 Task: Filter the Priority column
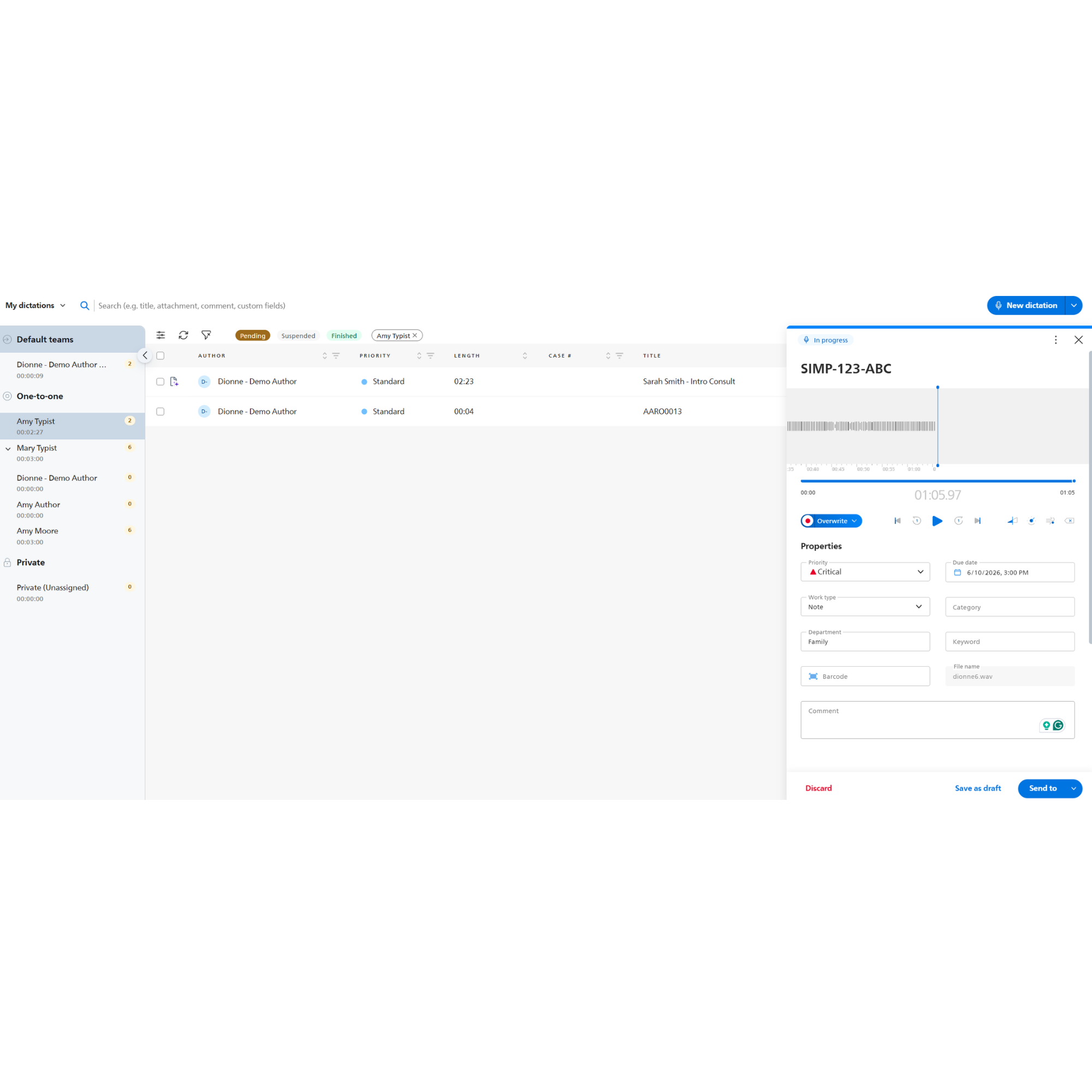[430, 355]
